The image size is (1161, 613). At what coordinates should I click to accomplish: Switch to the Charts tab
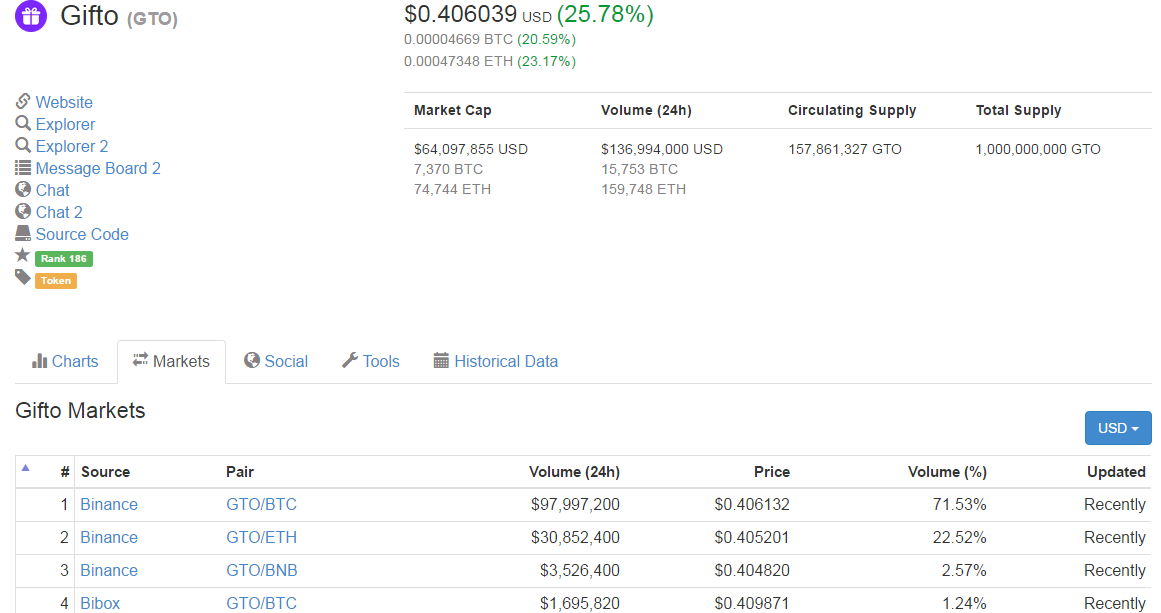pyautogui.click(x=65, y=361)
